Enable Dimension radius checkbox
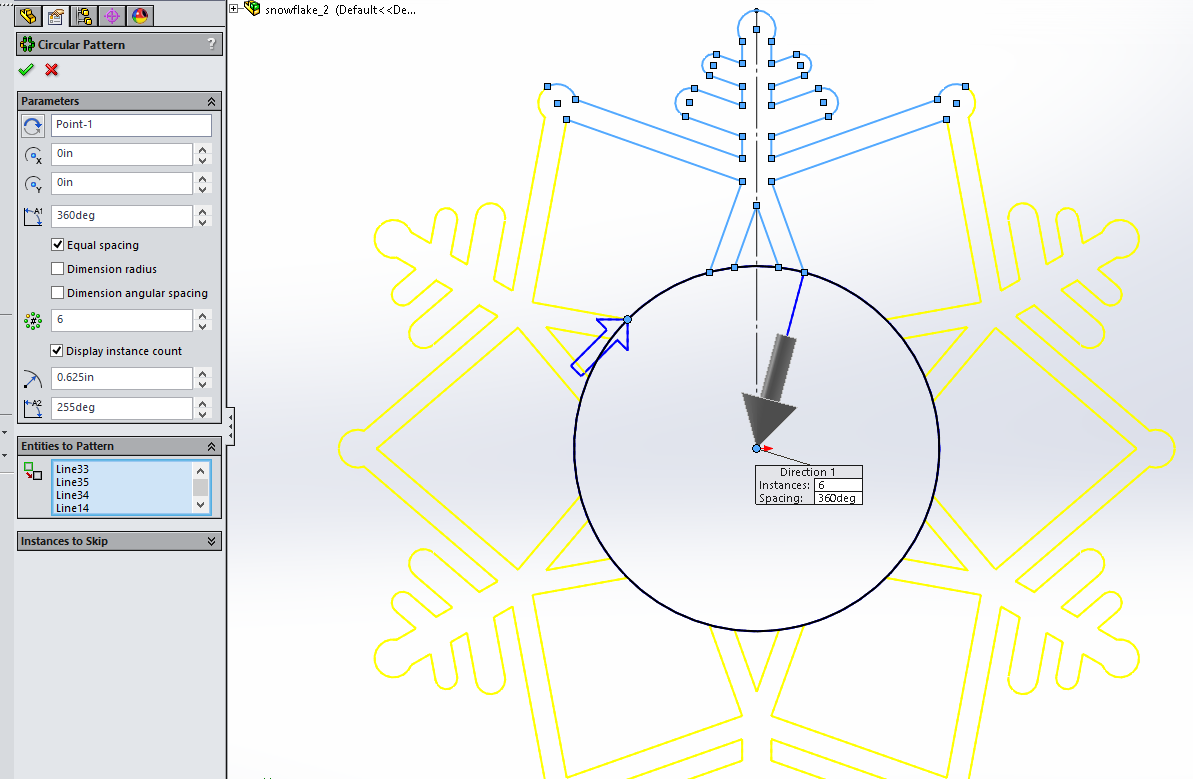 point(57,269)
